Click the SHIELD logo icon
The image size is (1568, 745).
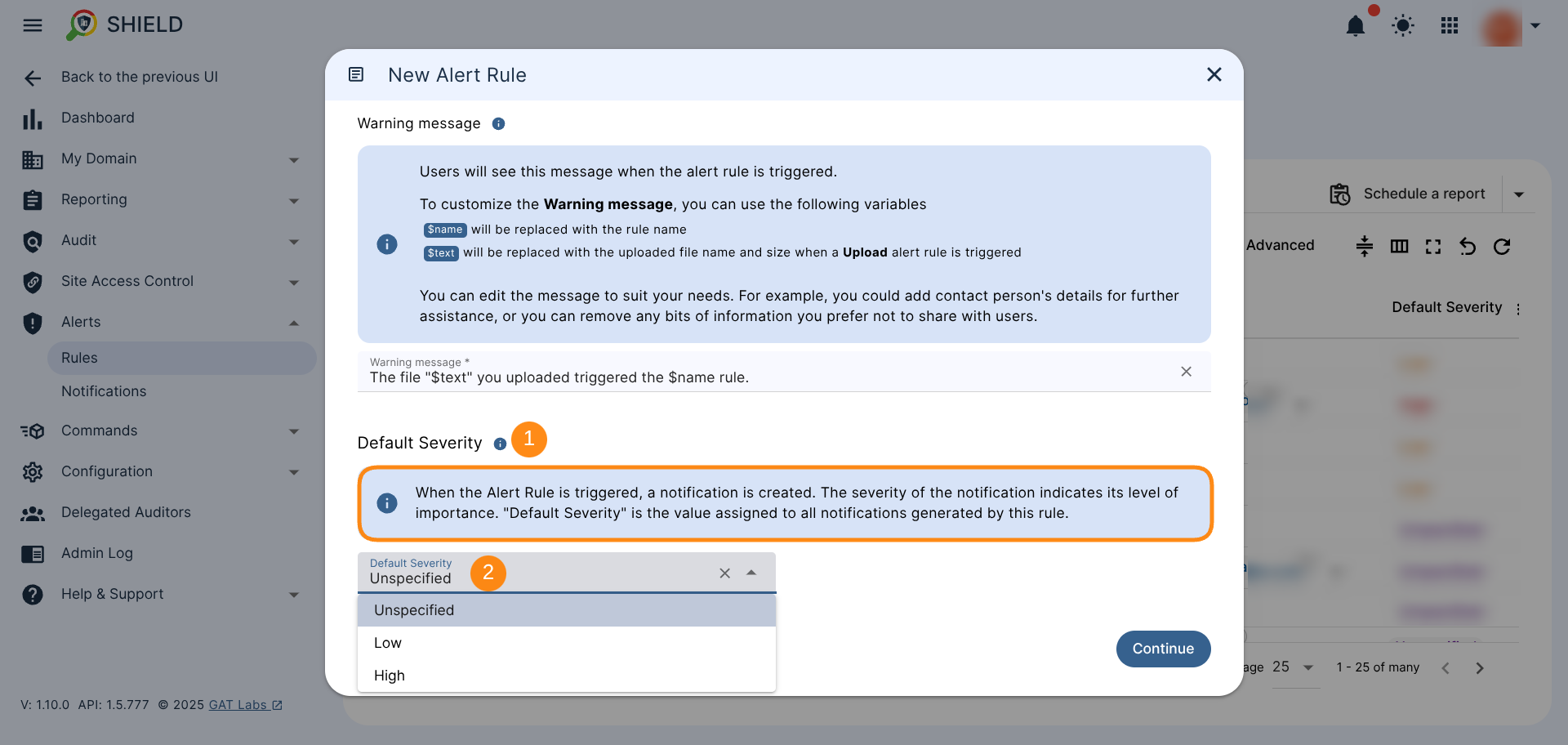(x=82, y=25)
